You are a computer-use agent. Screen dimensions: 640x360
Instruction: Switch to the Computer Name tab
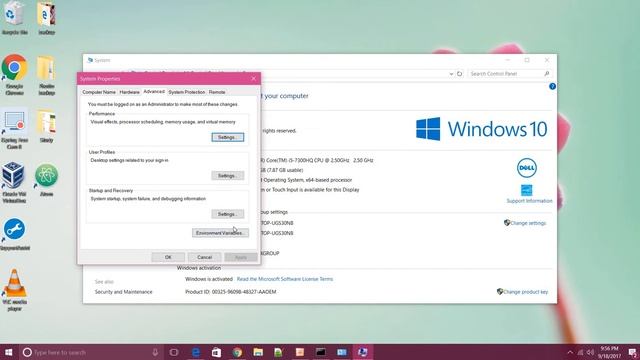[99, 92]
